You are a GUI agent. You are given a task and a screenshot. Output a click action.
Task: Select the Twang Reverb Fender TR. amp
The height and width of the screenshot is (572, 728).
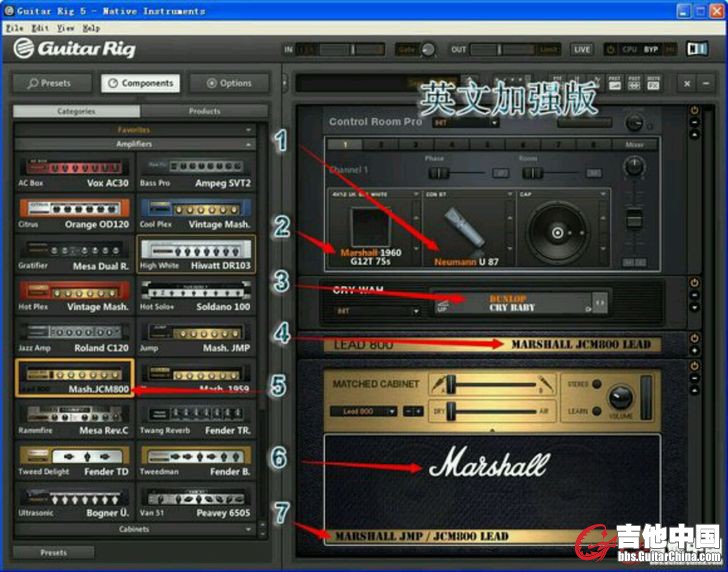pos(195,419)
